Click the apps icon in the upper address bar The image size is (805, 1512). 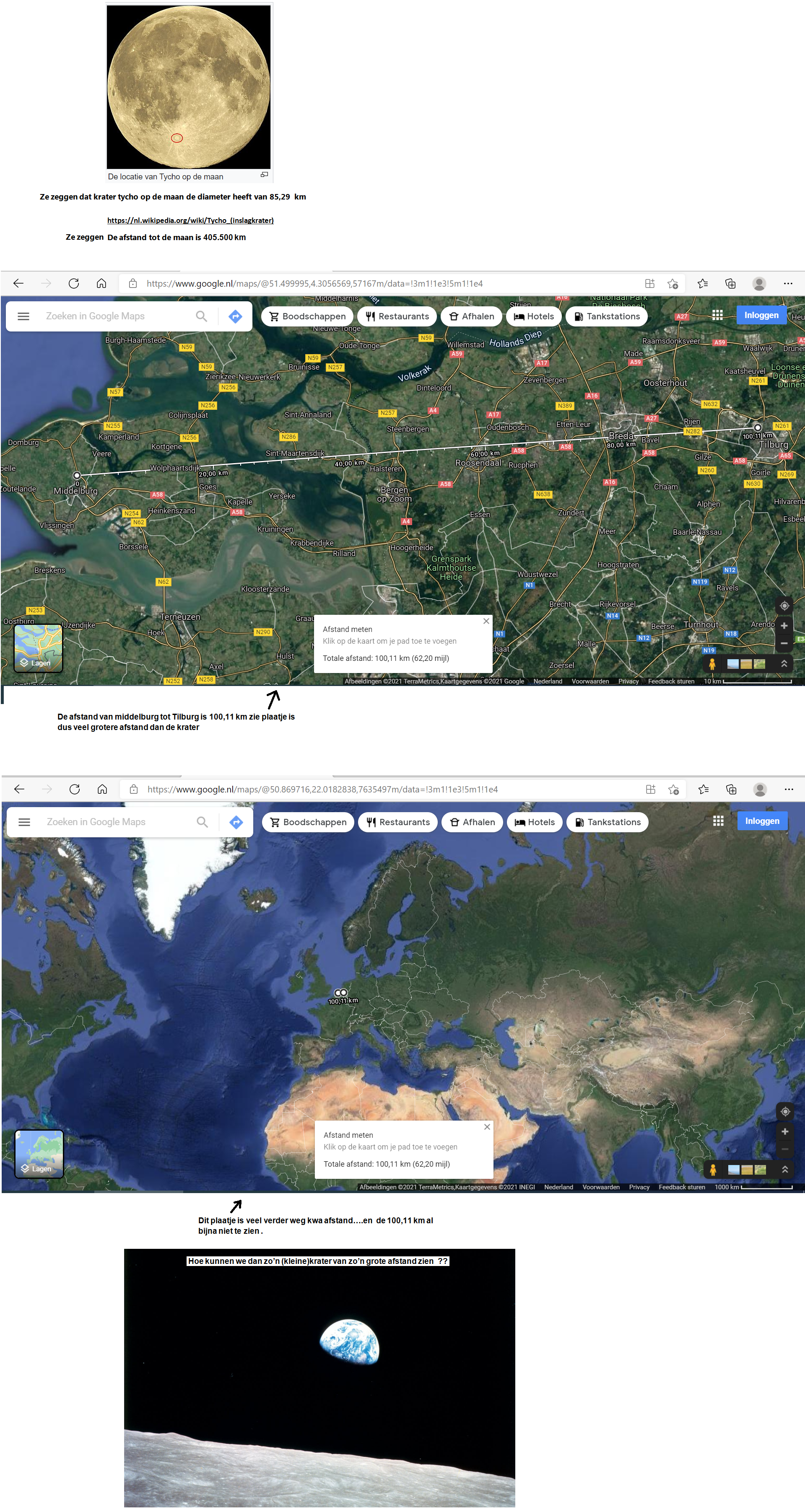[649, 283]
